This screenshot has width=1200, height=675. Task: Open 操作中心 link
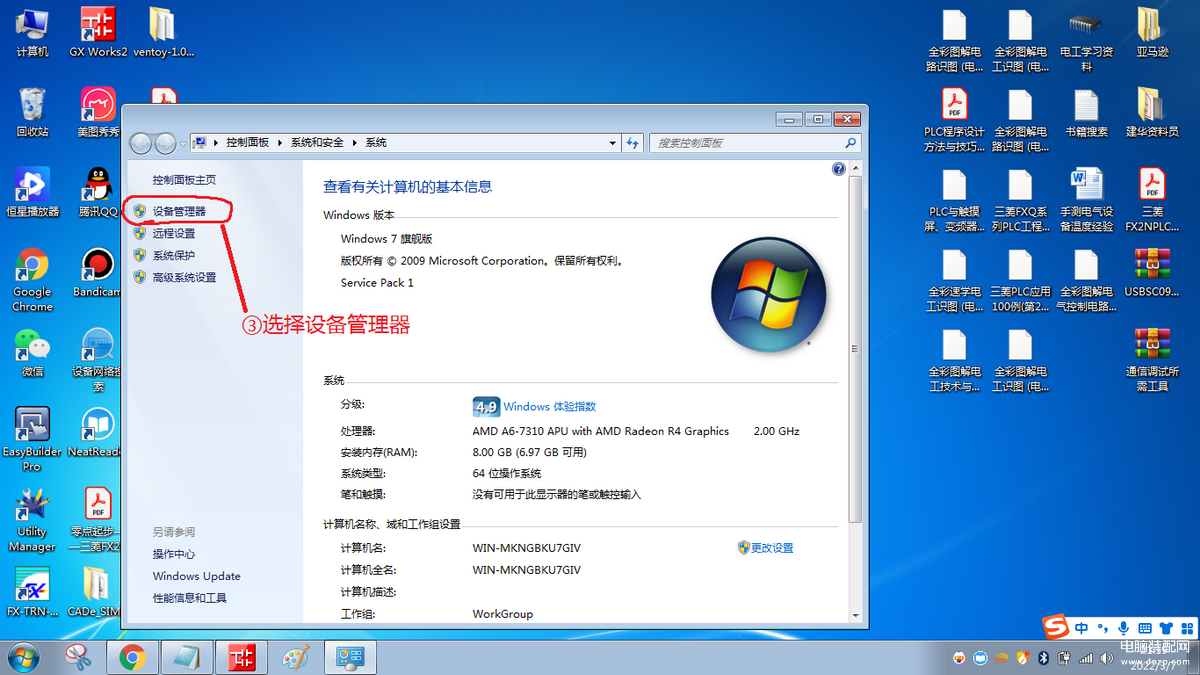(174, 554)
